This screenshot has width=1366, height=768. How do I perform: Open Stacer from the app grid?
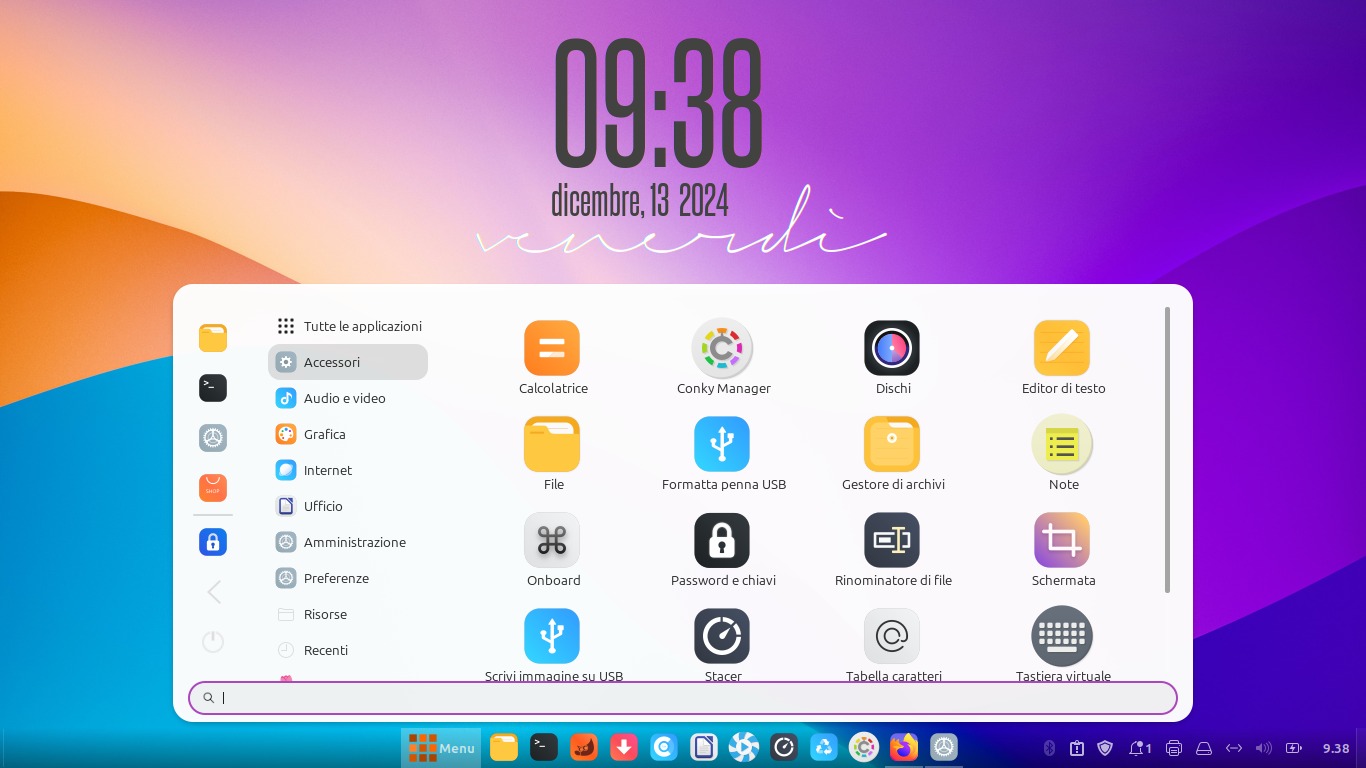click(x=722, y=645)
